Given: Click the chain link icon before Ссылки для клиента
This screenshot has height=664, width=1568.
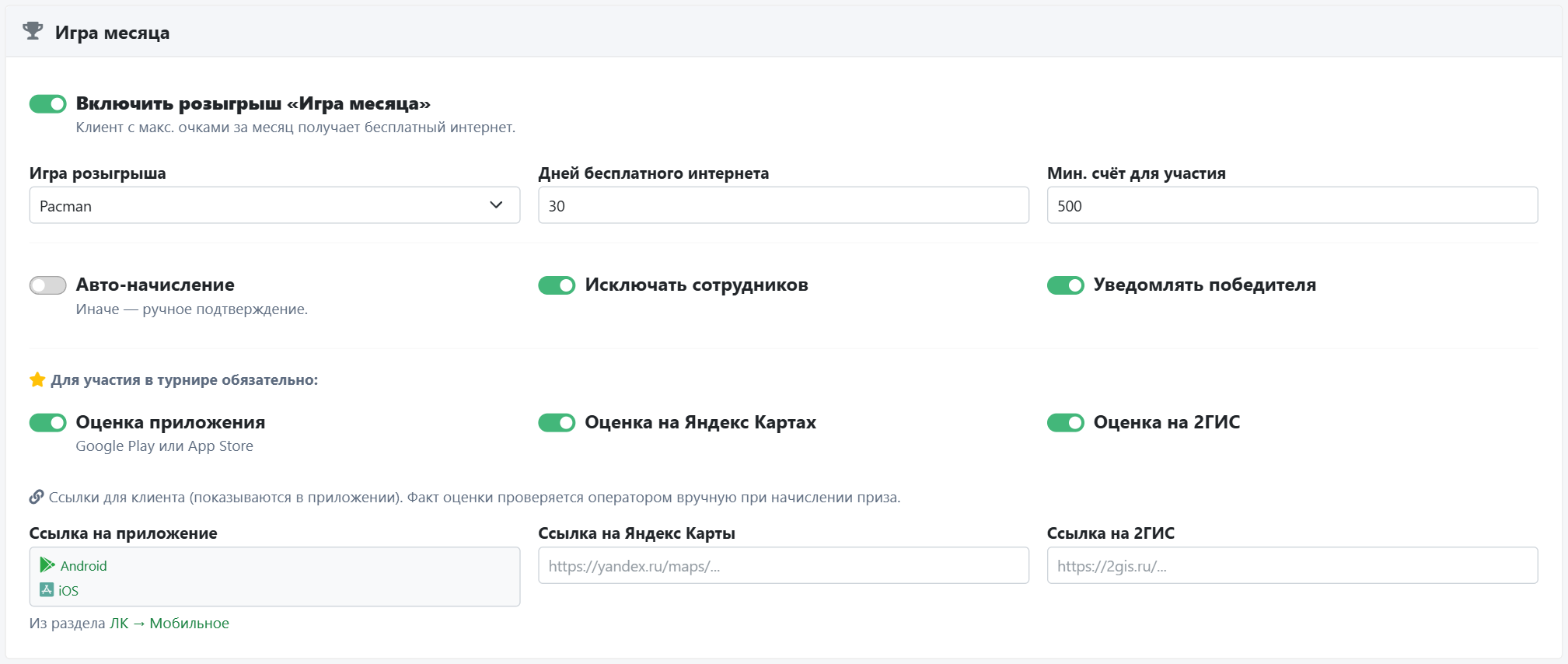Looking at the screenshot, I should pos(37,497).
